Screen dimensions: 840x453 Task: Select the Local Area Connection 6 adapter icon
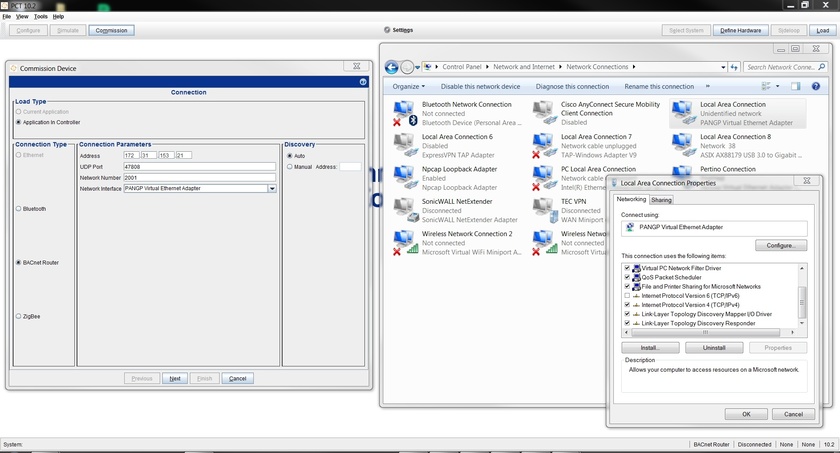(x=404, y=146)
